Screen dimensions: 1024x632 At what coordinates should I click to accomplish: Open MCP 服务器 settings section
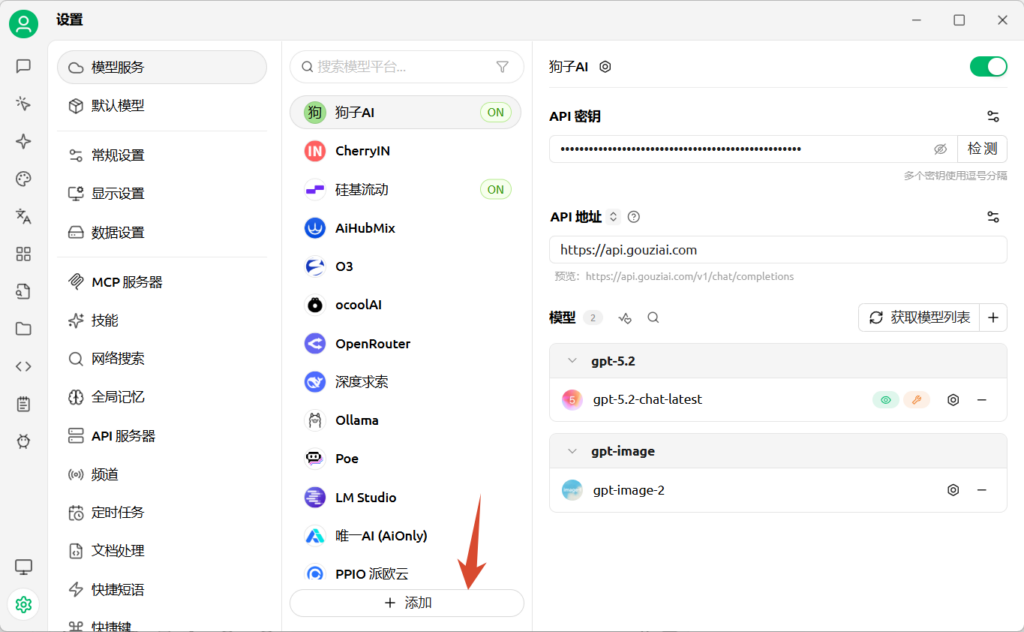162,282
